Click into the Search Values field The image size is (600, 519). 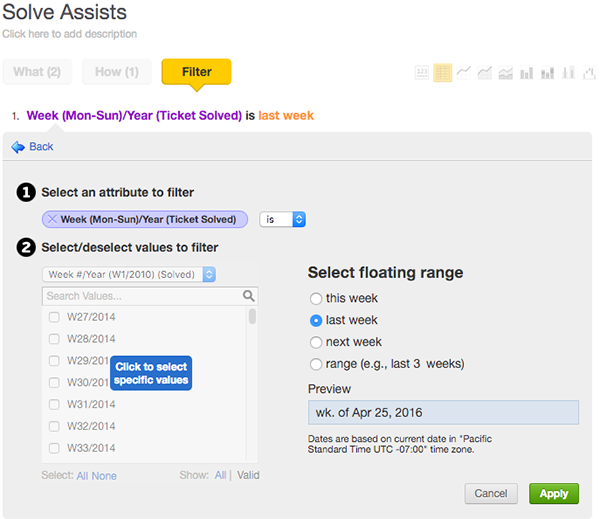tap(140, 296)
